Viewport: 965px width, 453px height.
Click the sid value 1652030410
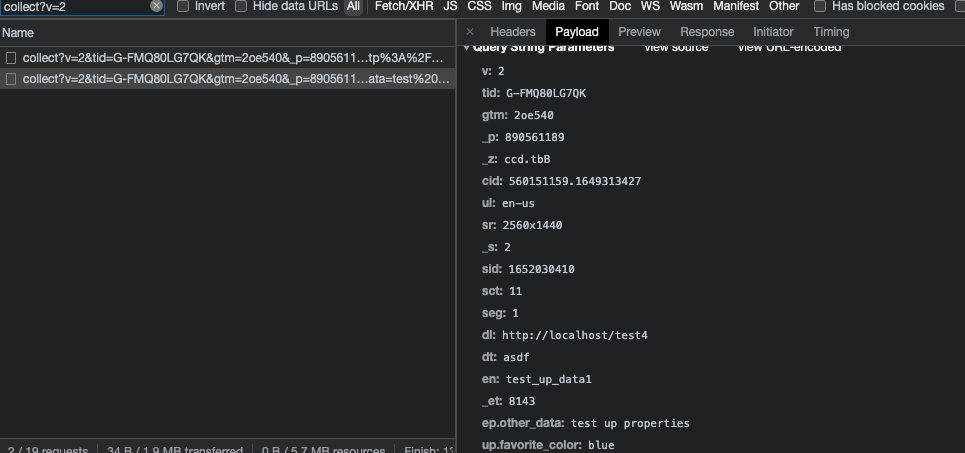point(542,270)
